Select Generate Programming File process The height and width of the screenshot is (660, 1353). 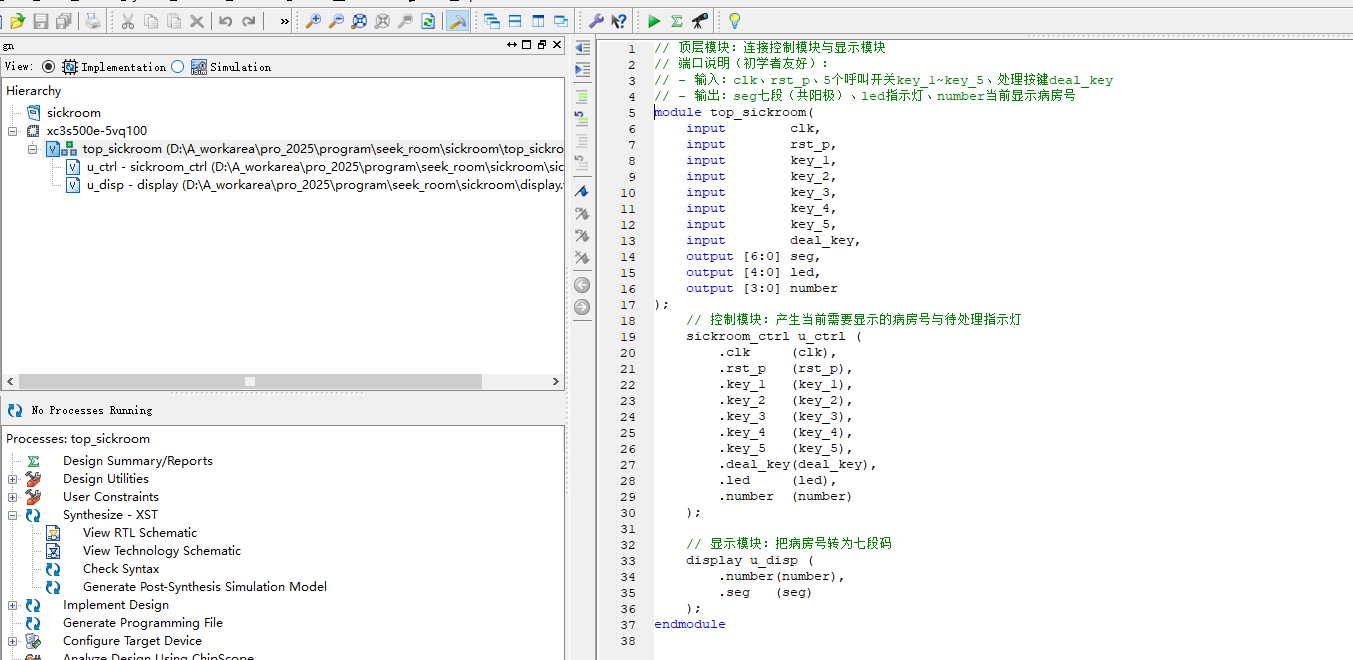pyautogui.click(x=143, y=623)
